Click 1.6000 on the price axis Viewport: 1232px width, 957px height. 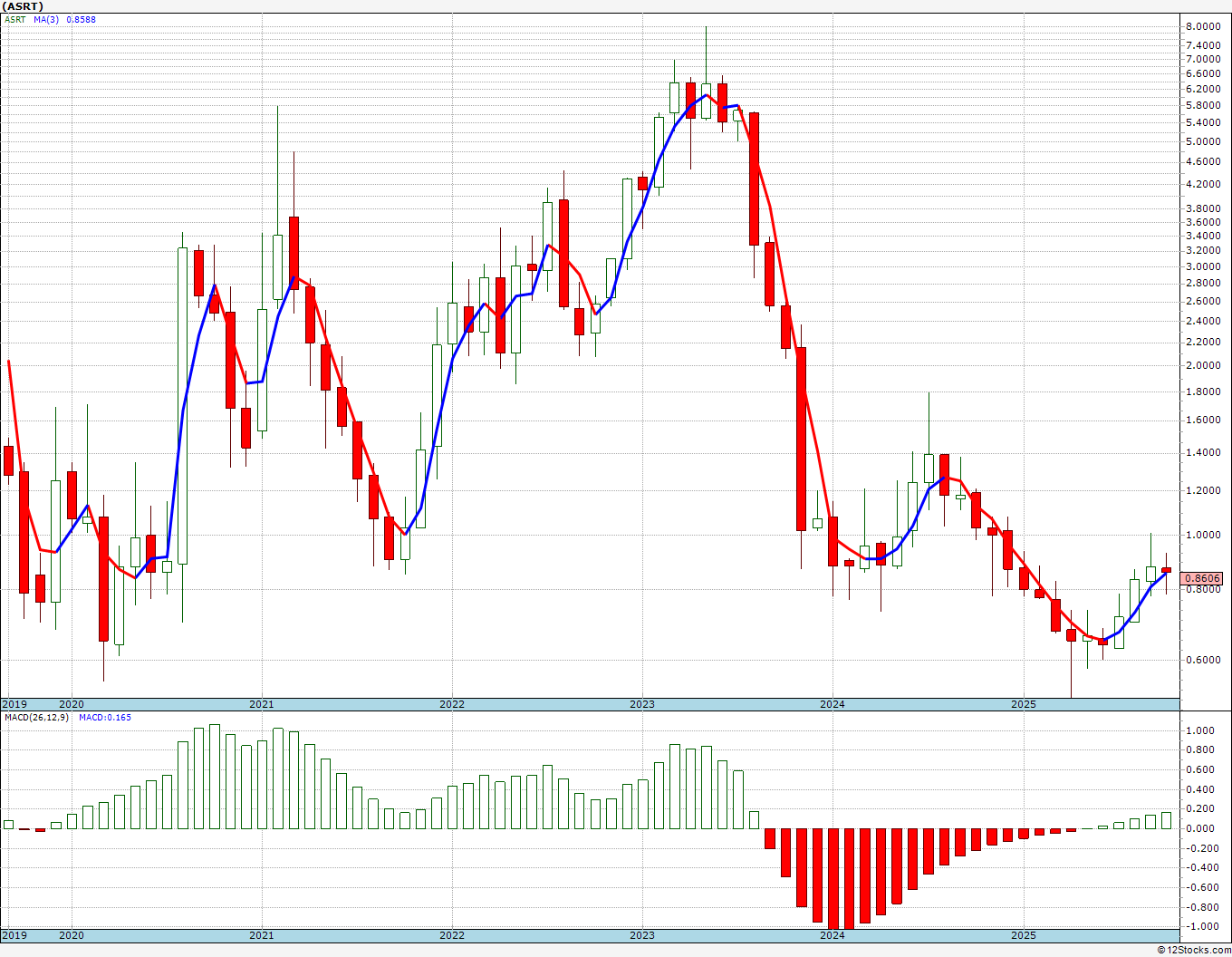1202,420
